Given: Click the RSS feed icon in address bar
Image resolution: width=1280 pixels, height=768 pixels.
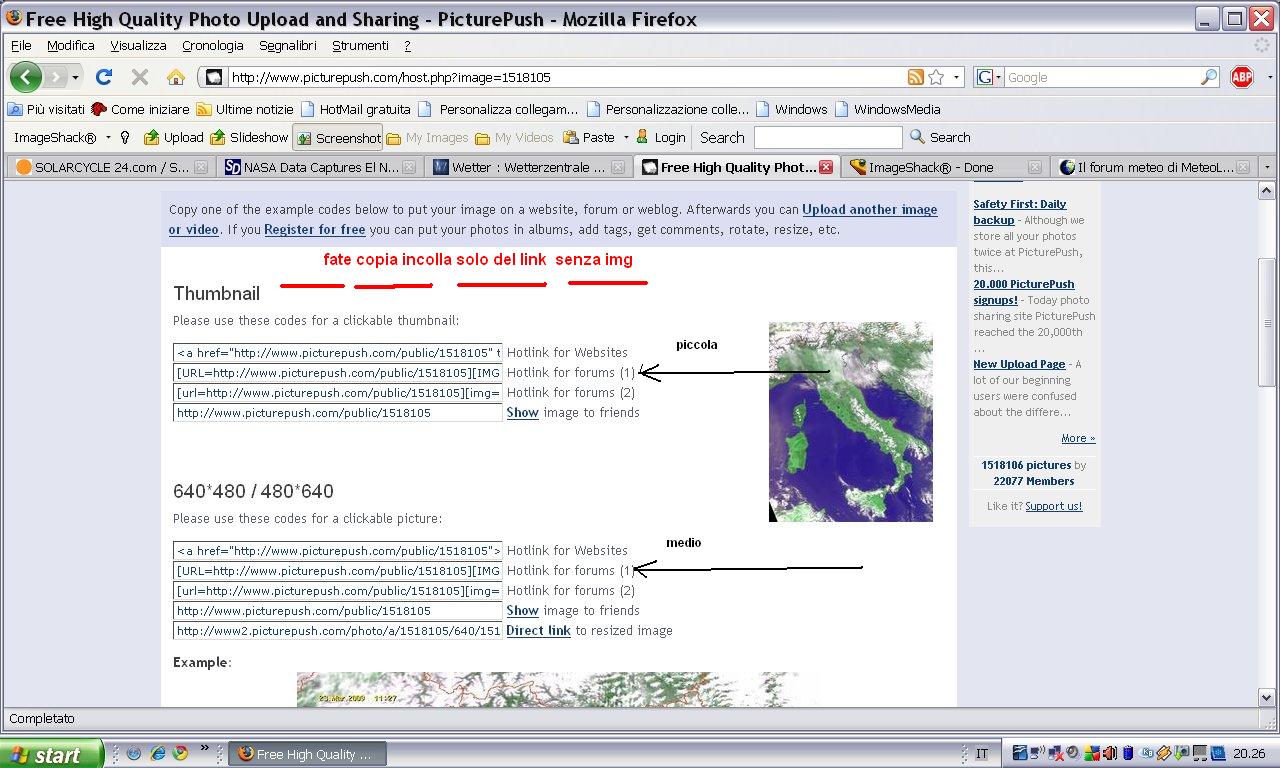Looking at the screenshot, I should pos(915,77).
